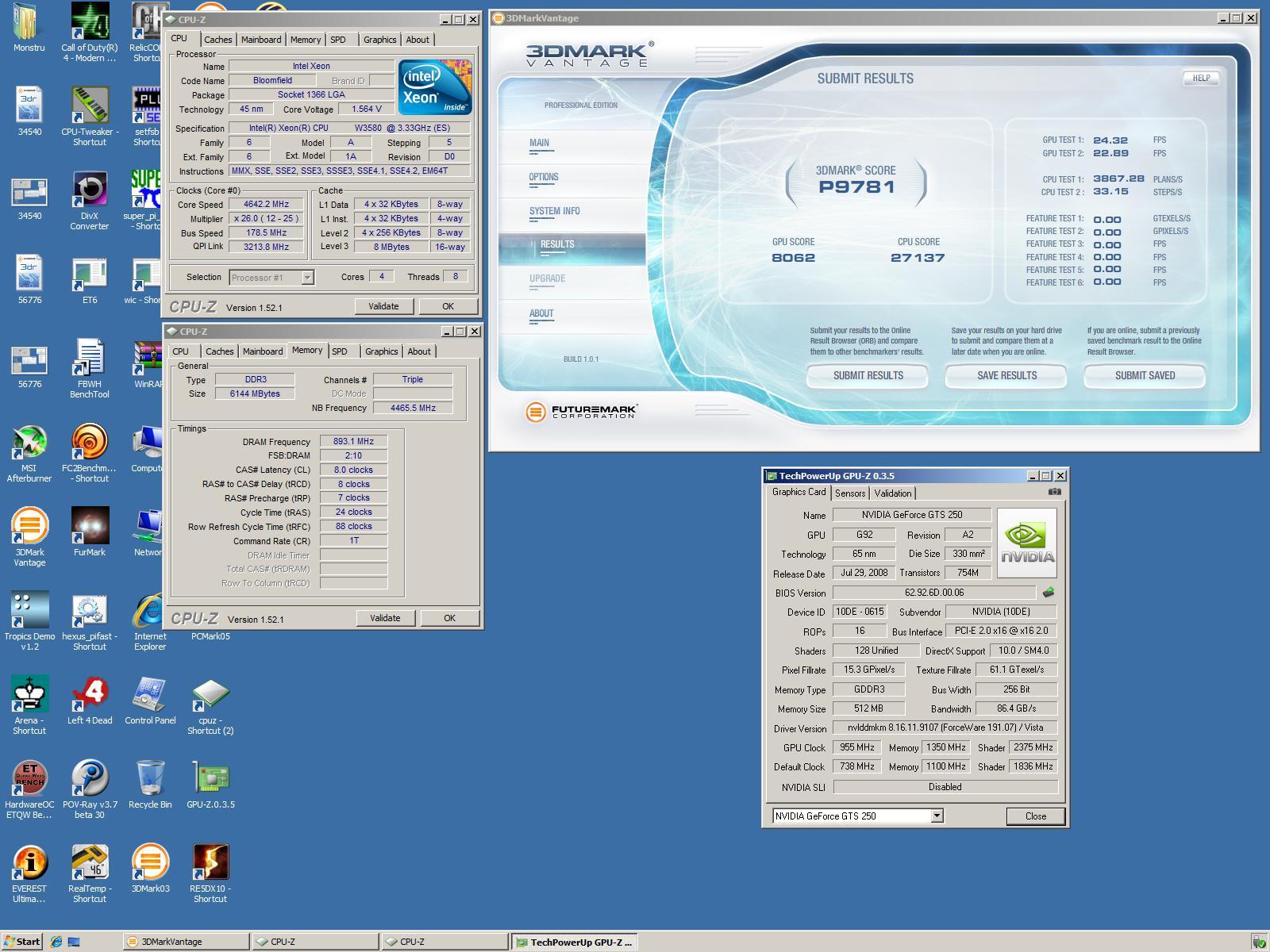Click SAVE RESULTS in 3DMark Vantage

1006,375
